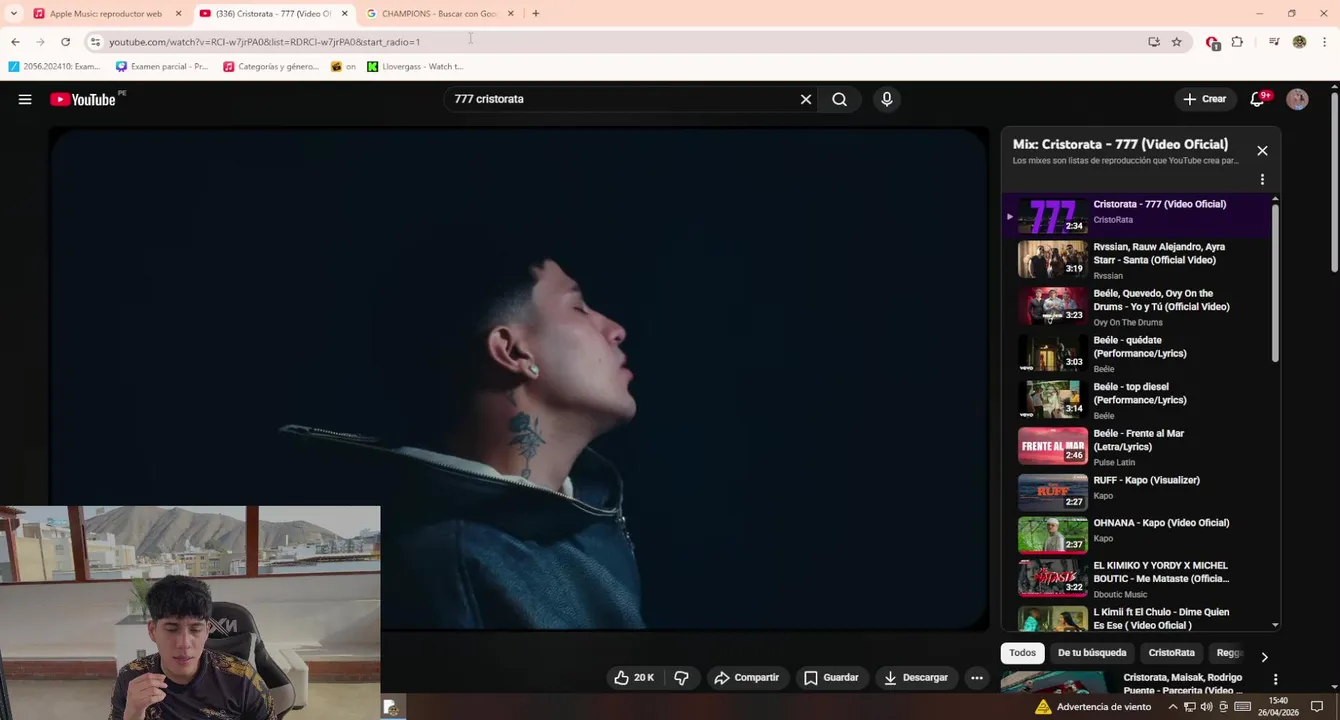The width and height of the screenshot is (1340, 720).
Task: Click the Crear button
Action: coord(1205,99)
